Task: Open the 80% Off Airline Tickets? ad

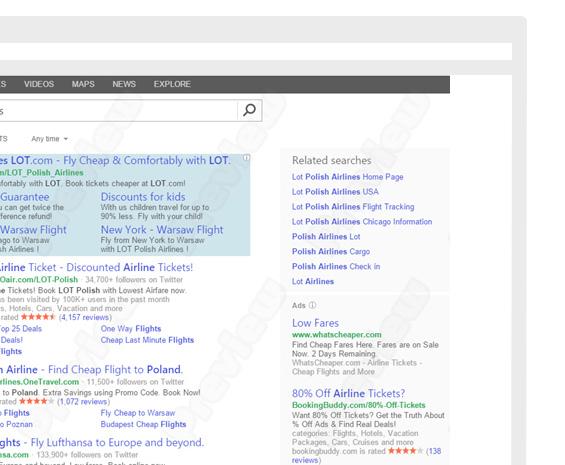Action: click(x=348, y=393)
